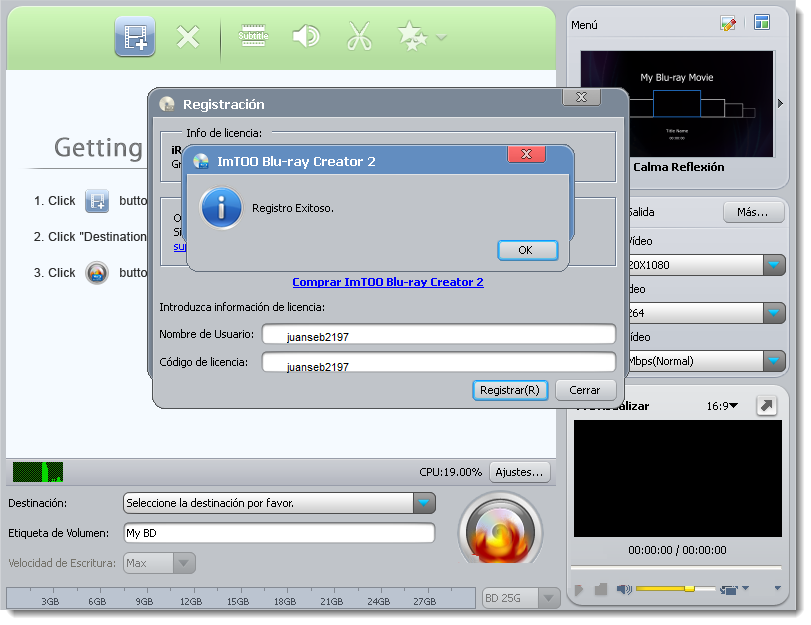Click the Add video file toolbar button

(x=135, y=37)
